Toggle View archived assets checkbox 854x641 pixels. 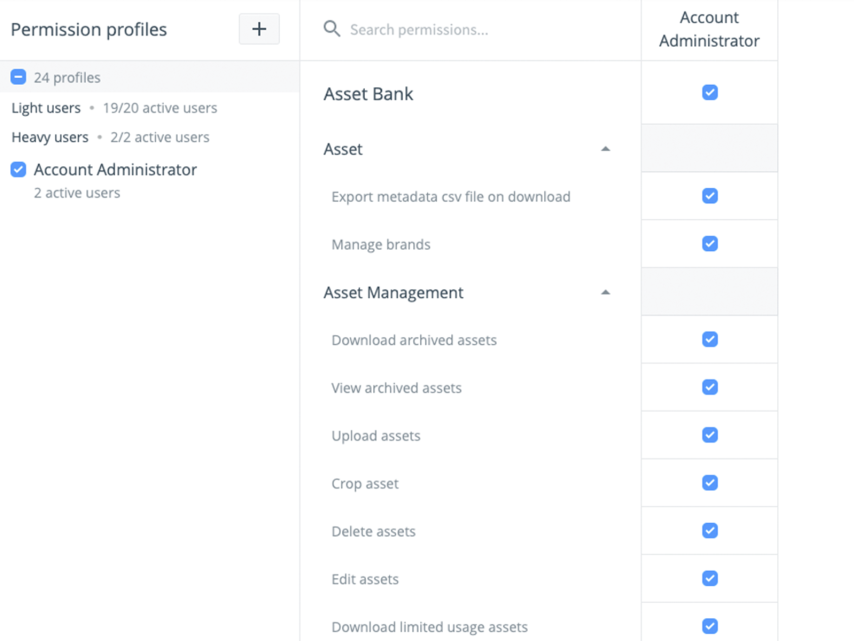[x=710, y=387]
